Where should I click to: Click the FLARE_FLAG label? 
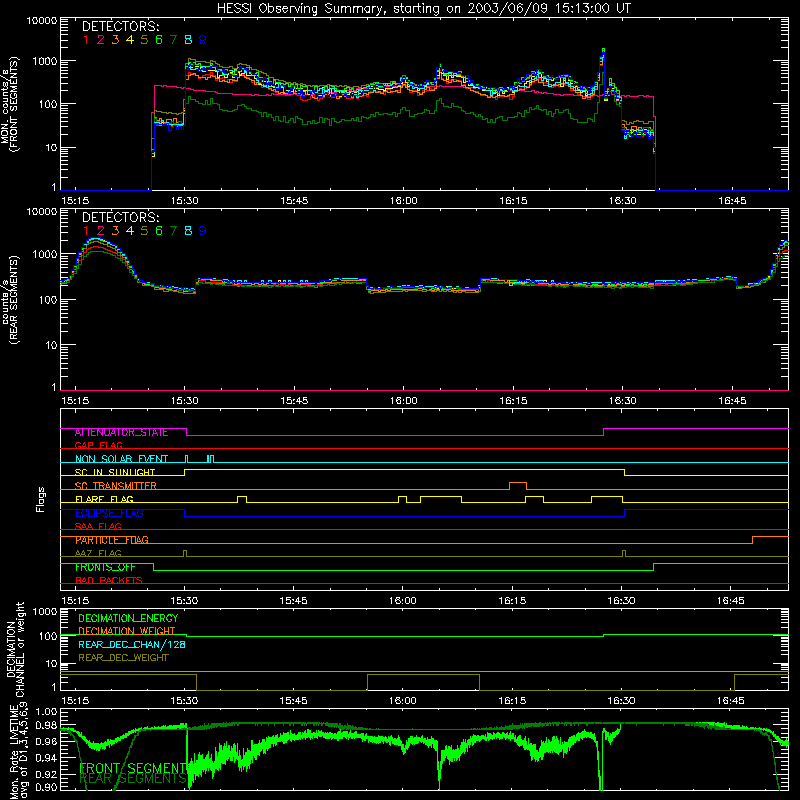(104, 499)
